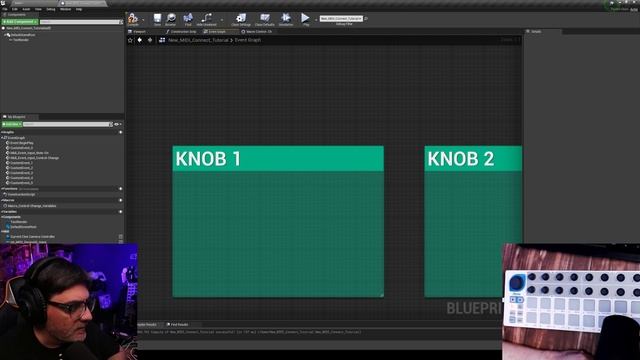Viewport: 640px width, 360px height.
Task: Add new function with Functions plus icon
Action: 120,189
